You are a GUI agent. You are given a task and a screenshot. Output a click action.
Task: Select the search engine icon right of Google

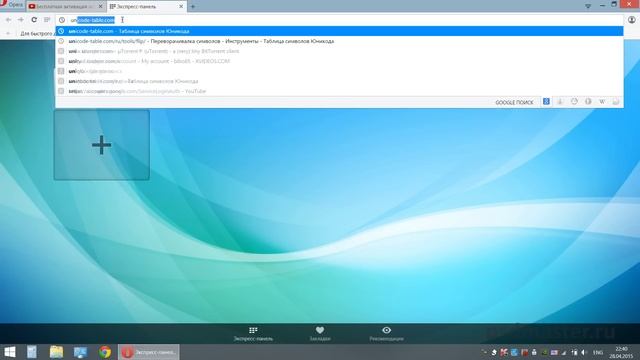point(560,102)
